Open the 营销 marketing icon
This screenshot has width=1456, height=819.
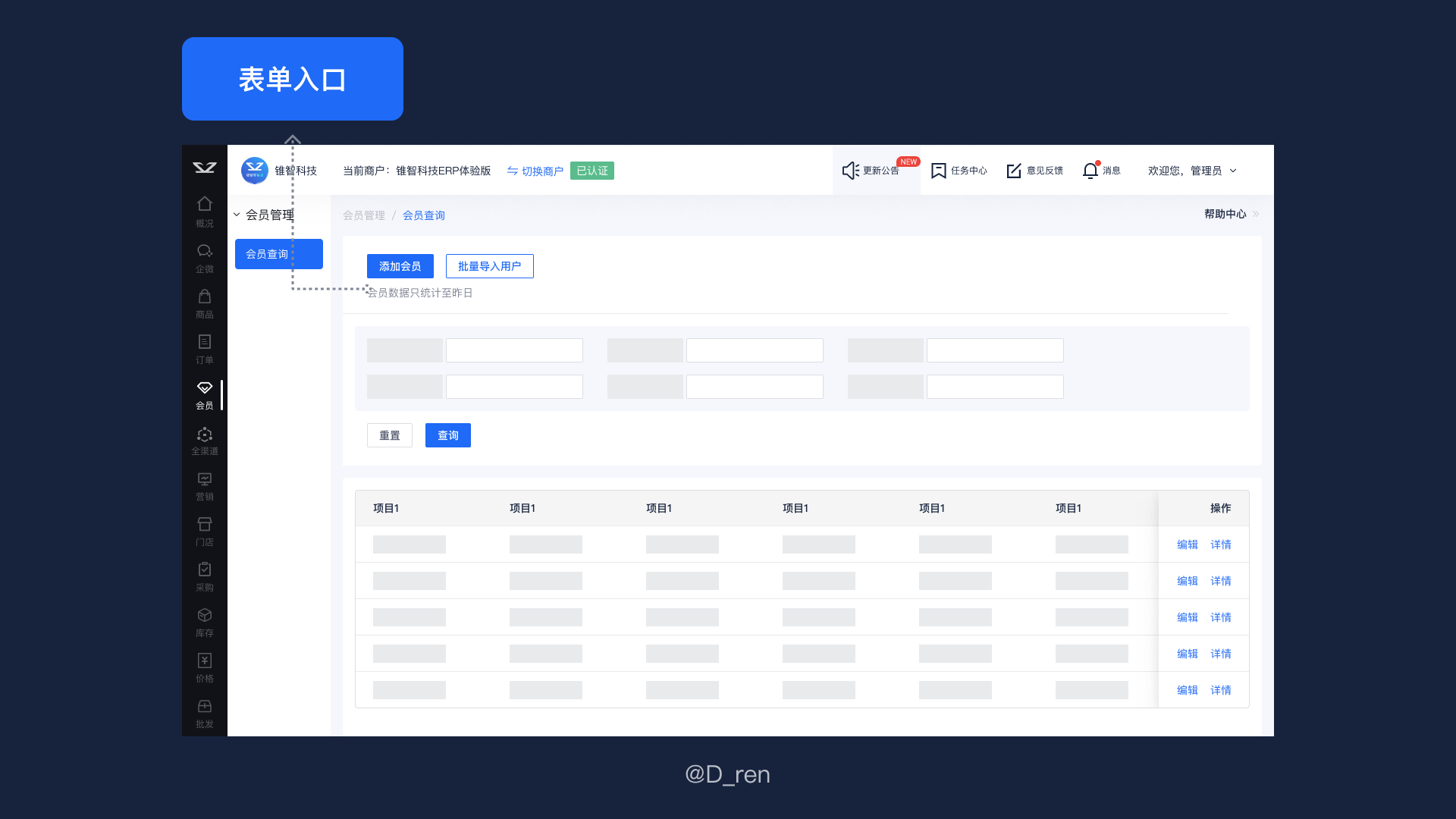(205, 479)
